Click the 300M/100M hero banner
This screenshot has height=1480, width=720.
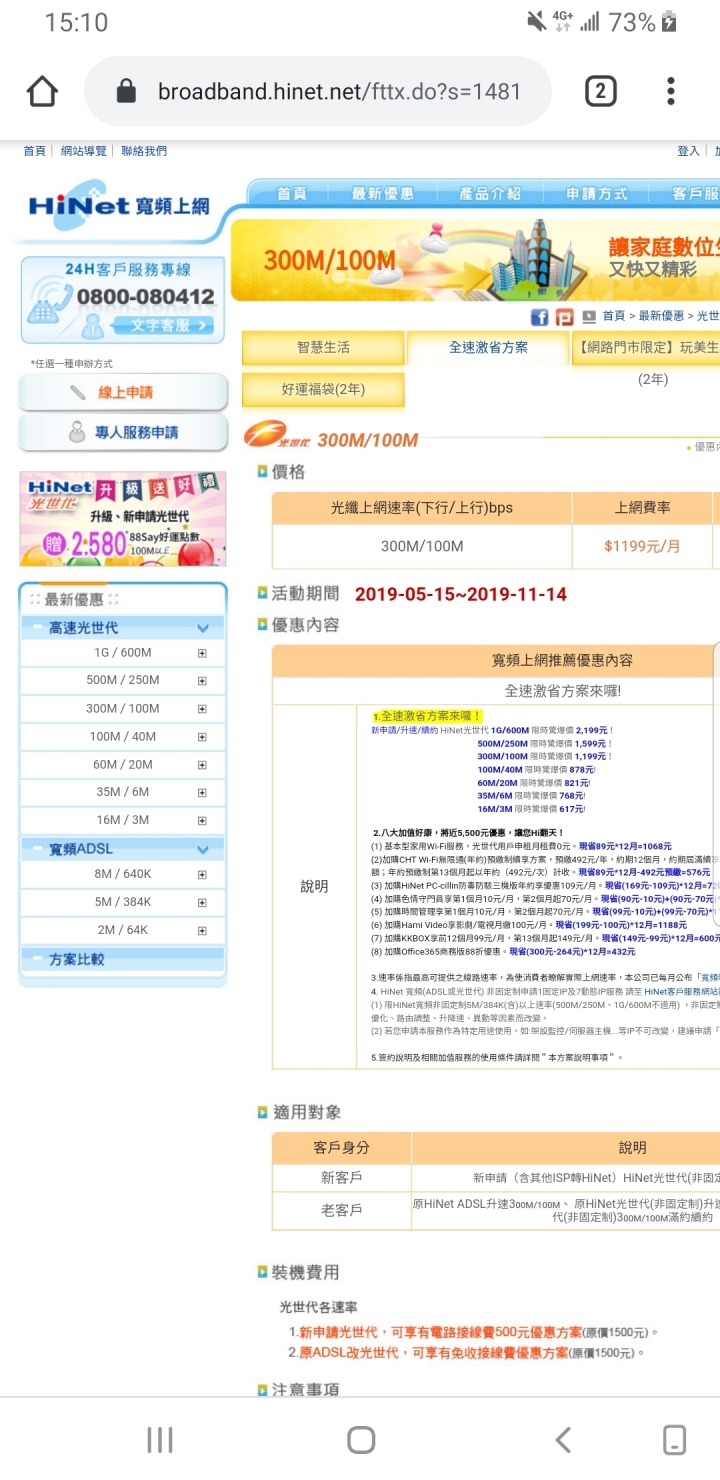coord(475,260)
